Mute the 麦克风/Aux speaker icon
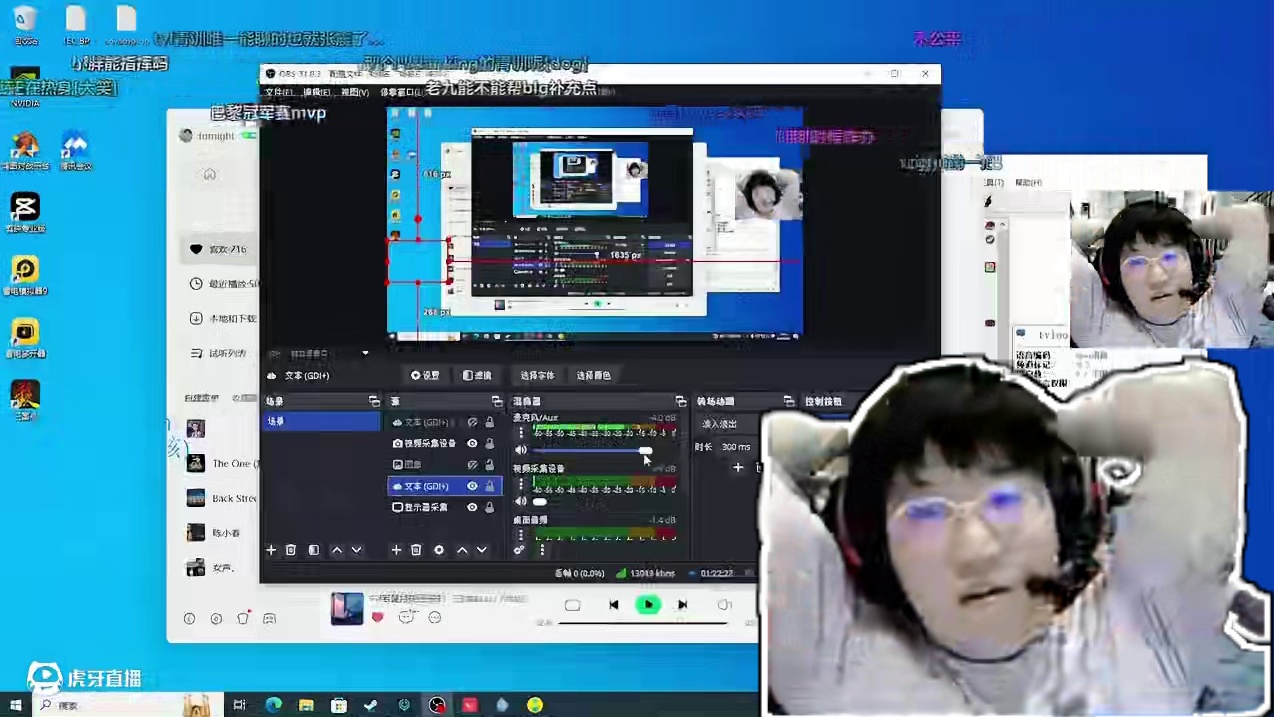 tap(520, 450)
